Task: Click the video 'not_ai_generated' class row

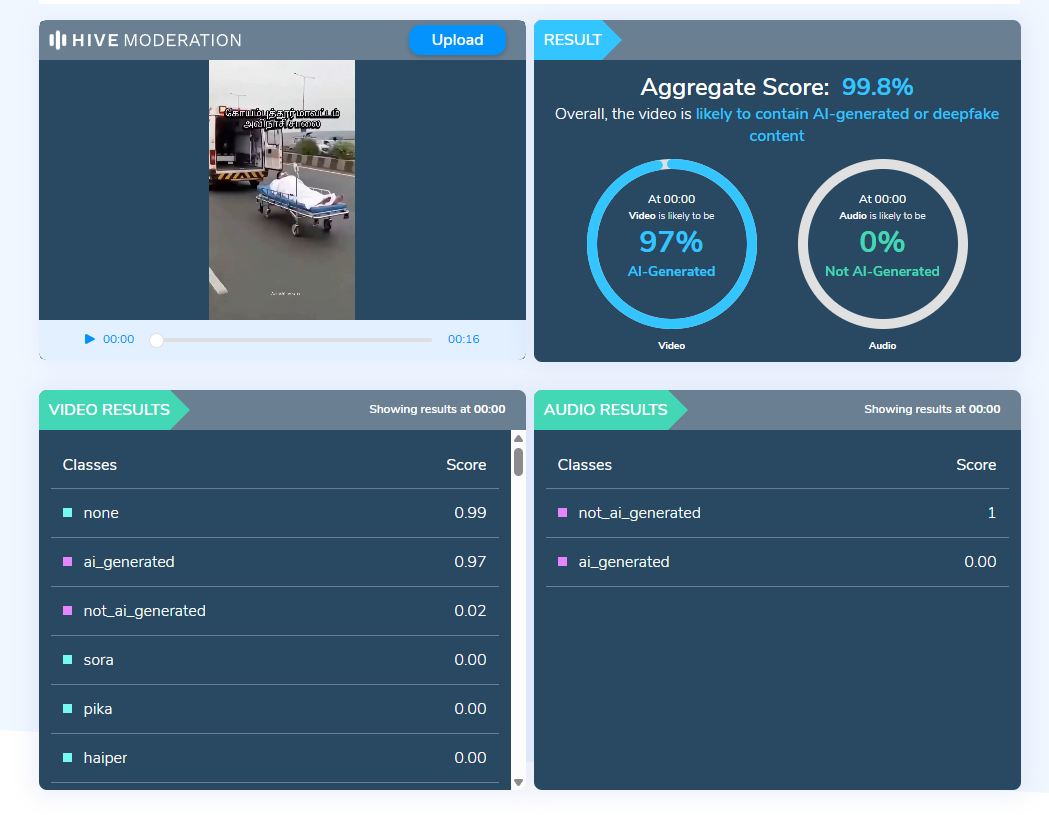Action: tap(274, 611)
